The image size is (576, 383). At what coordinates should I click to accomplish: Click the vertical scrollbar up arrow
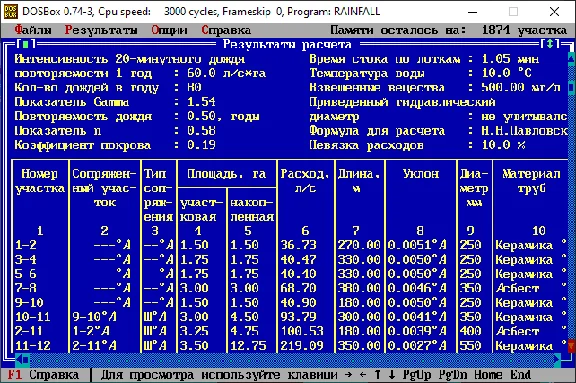572,58
